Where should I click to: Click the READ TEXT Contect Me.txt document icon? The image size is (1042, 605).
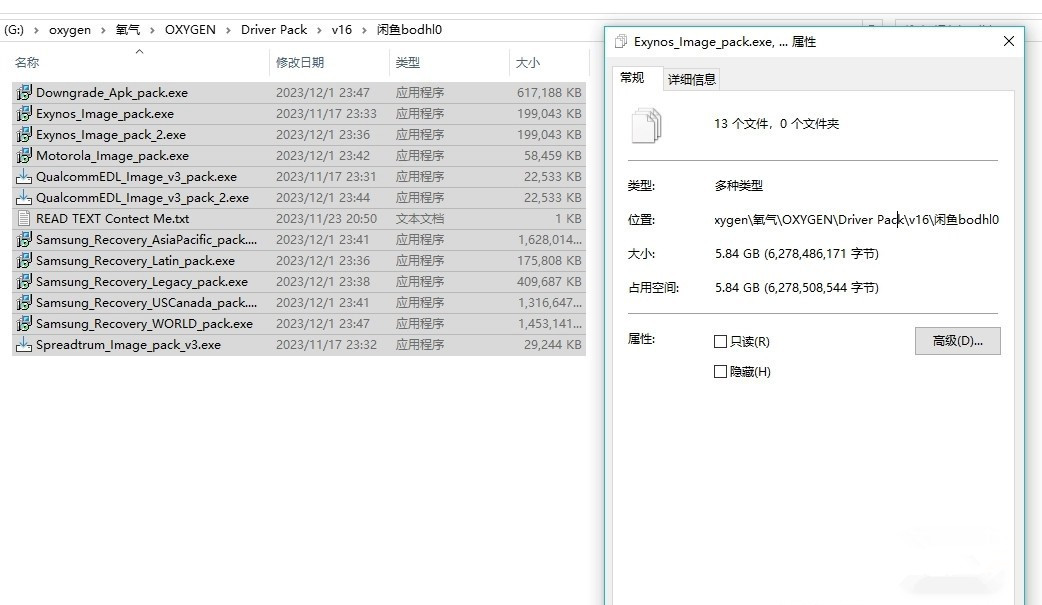24,219
